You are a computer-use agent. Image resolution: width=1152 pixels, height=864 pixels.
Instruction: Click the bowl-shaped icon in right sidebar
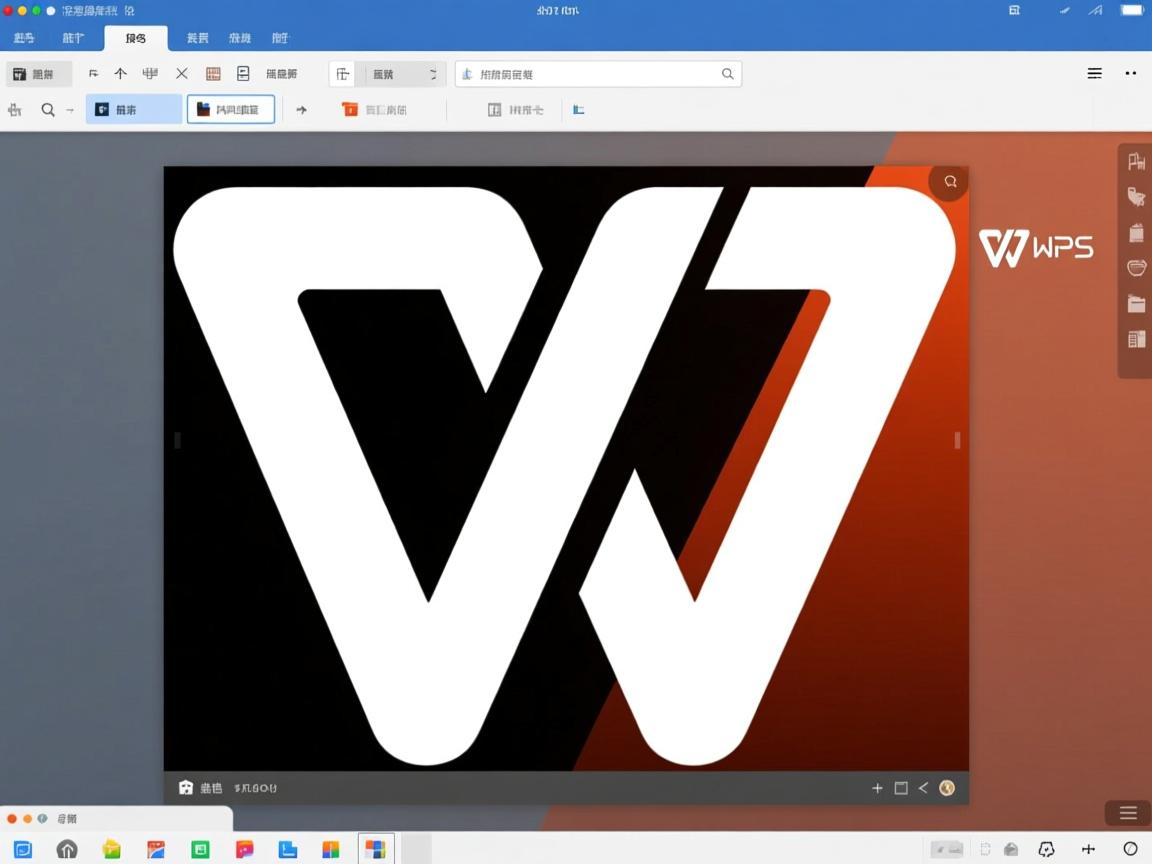pos(1136,268)
